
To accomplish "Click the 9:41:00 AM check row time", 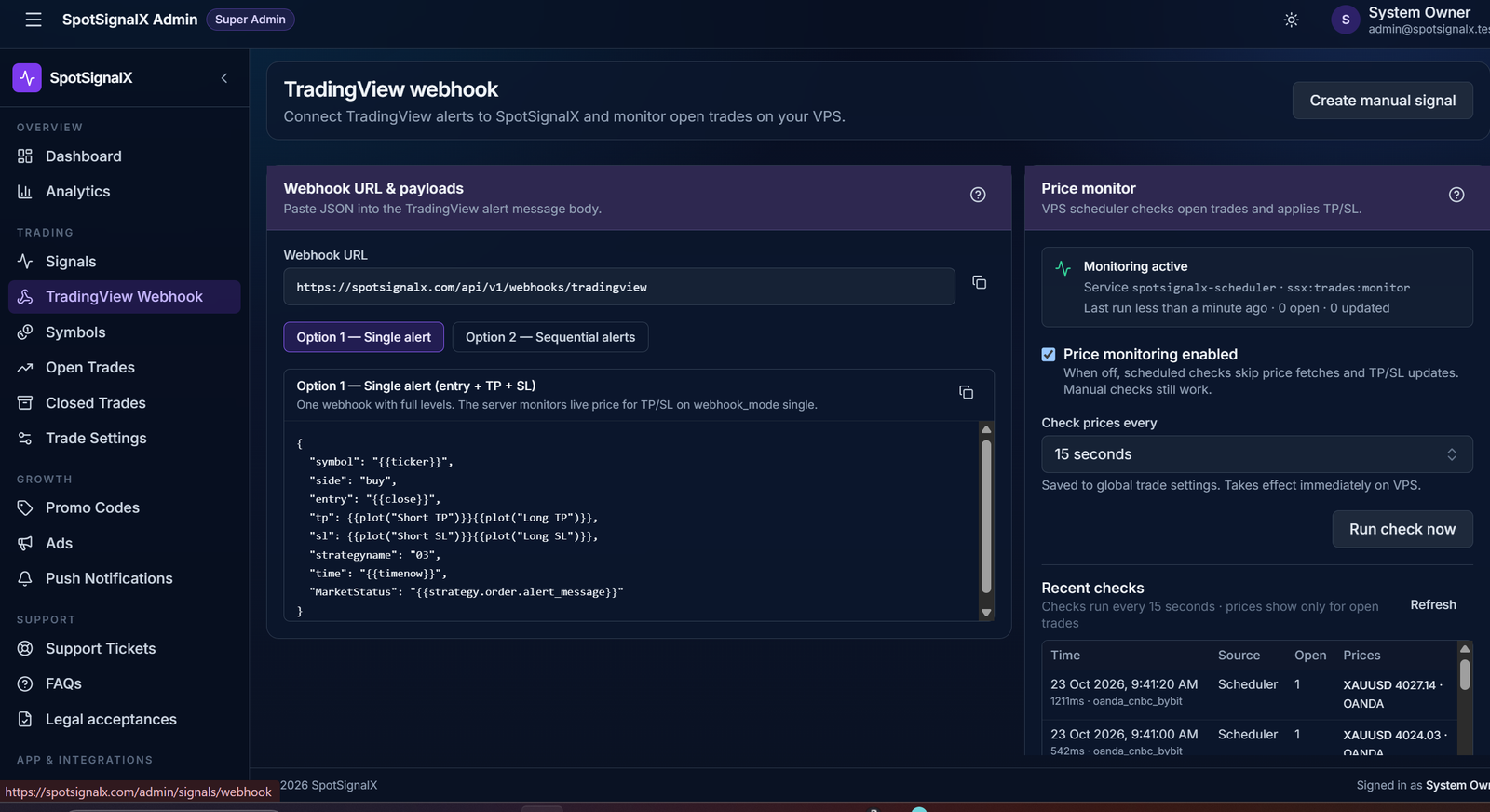I will click(1124, 735).
